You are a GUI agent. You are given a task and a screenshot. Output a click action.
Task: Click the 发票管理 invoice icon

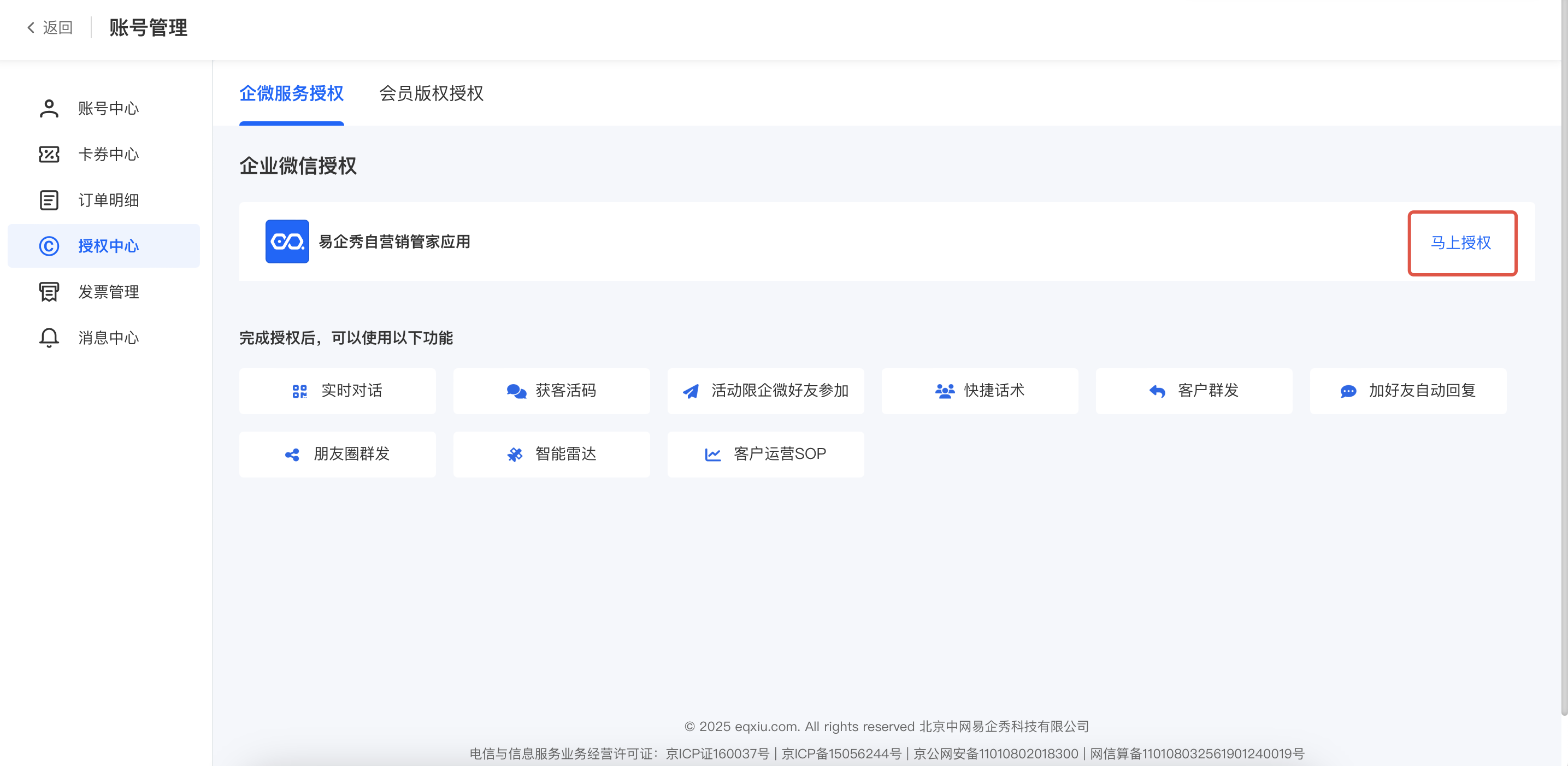[x=49, y=292]
